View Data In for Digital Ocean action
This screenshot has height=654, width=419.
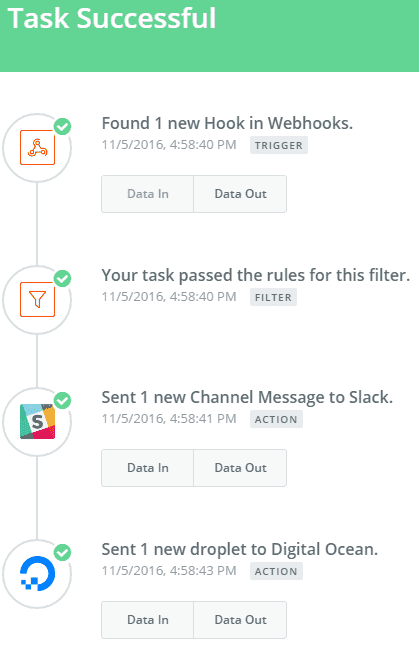coord(148,620)
